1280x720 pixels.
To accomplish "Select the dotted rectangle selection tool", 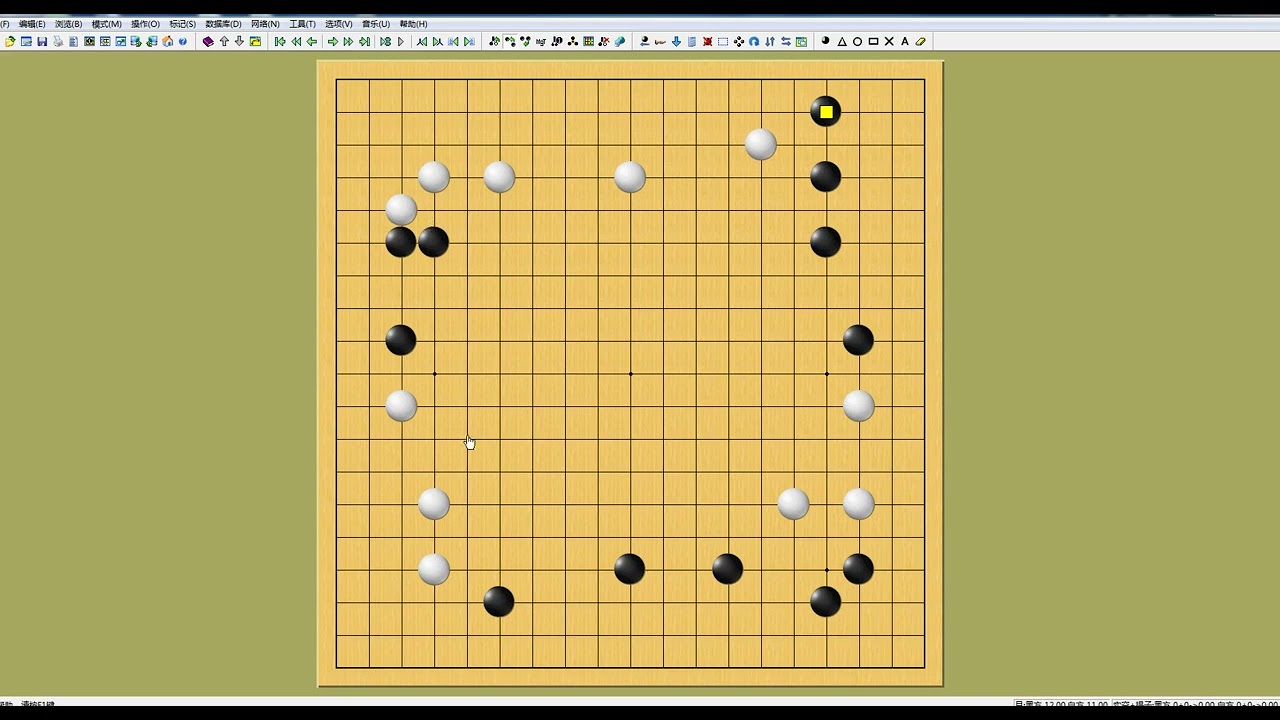I will point(723,42).
